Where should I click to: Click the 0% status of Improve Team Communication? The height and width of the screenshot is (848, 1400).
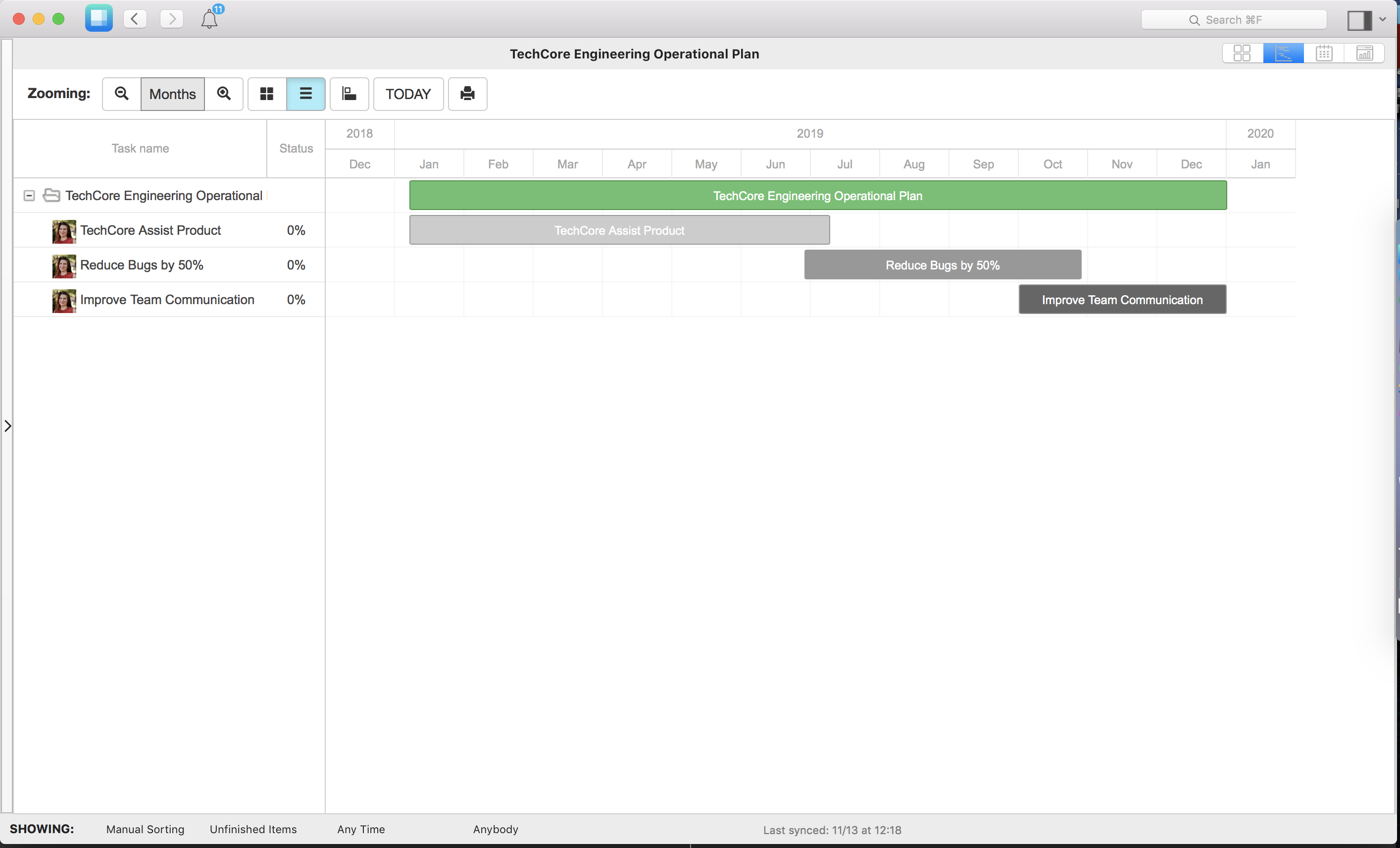[296, 300]
